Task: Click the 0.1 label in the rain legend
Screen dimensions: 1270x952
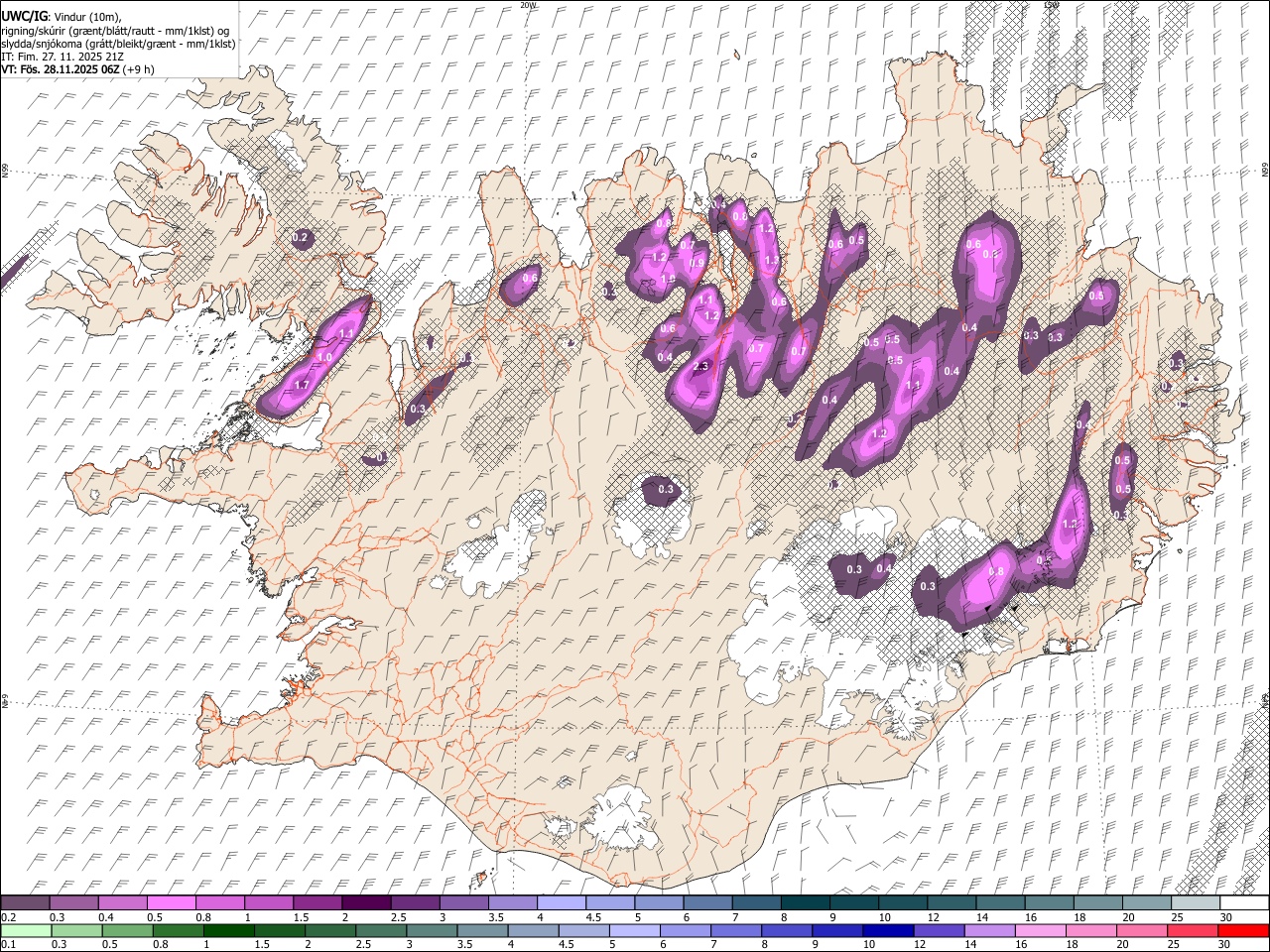Action: click(x=7, y=944)
